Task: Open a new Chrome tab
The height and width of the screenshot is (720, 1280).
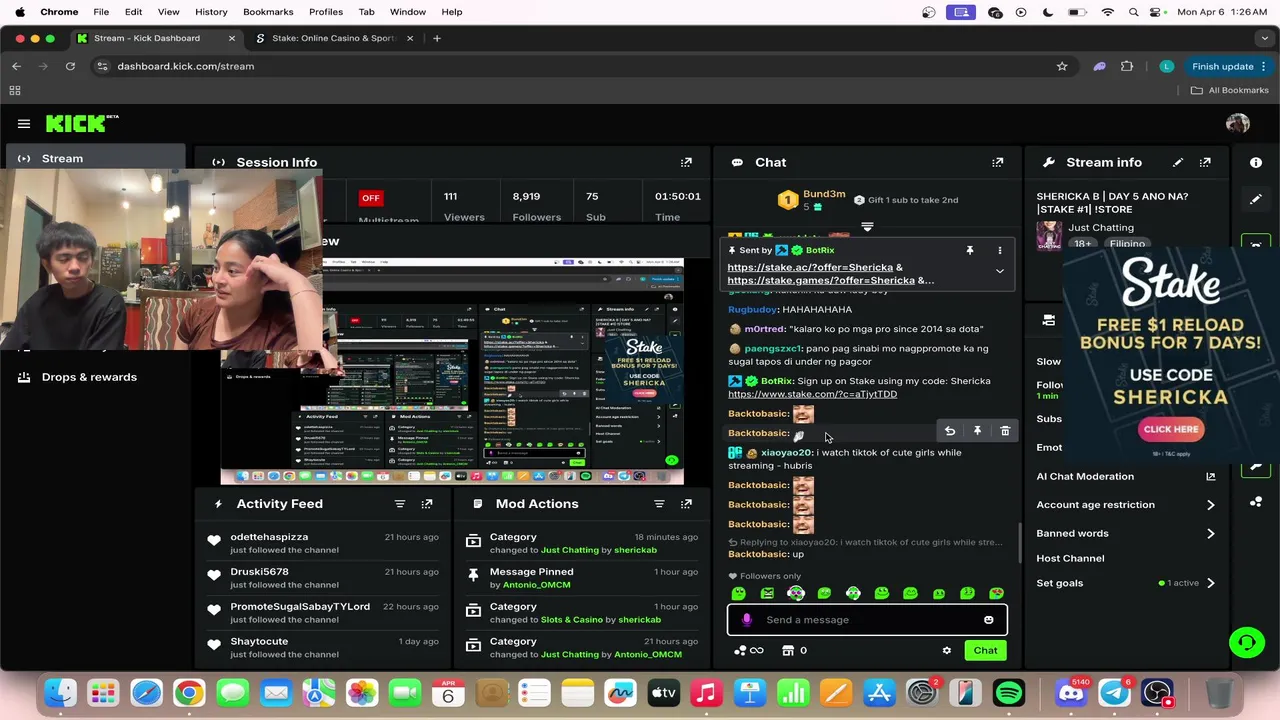Action: 437,38
